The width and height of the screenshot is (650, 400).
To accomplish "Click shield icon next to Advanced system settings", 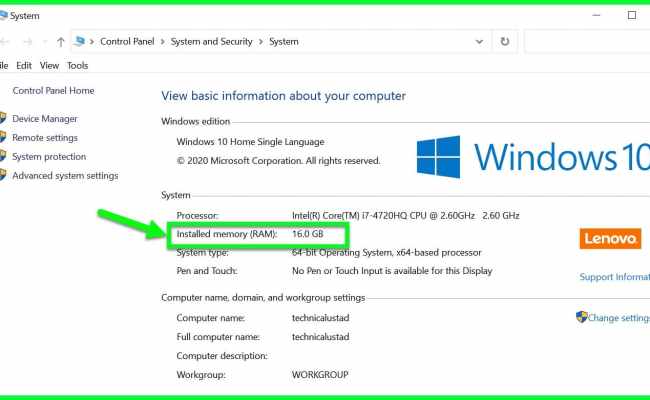I will (x=3, y=175).
